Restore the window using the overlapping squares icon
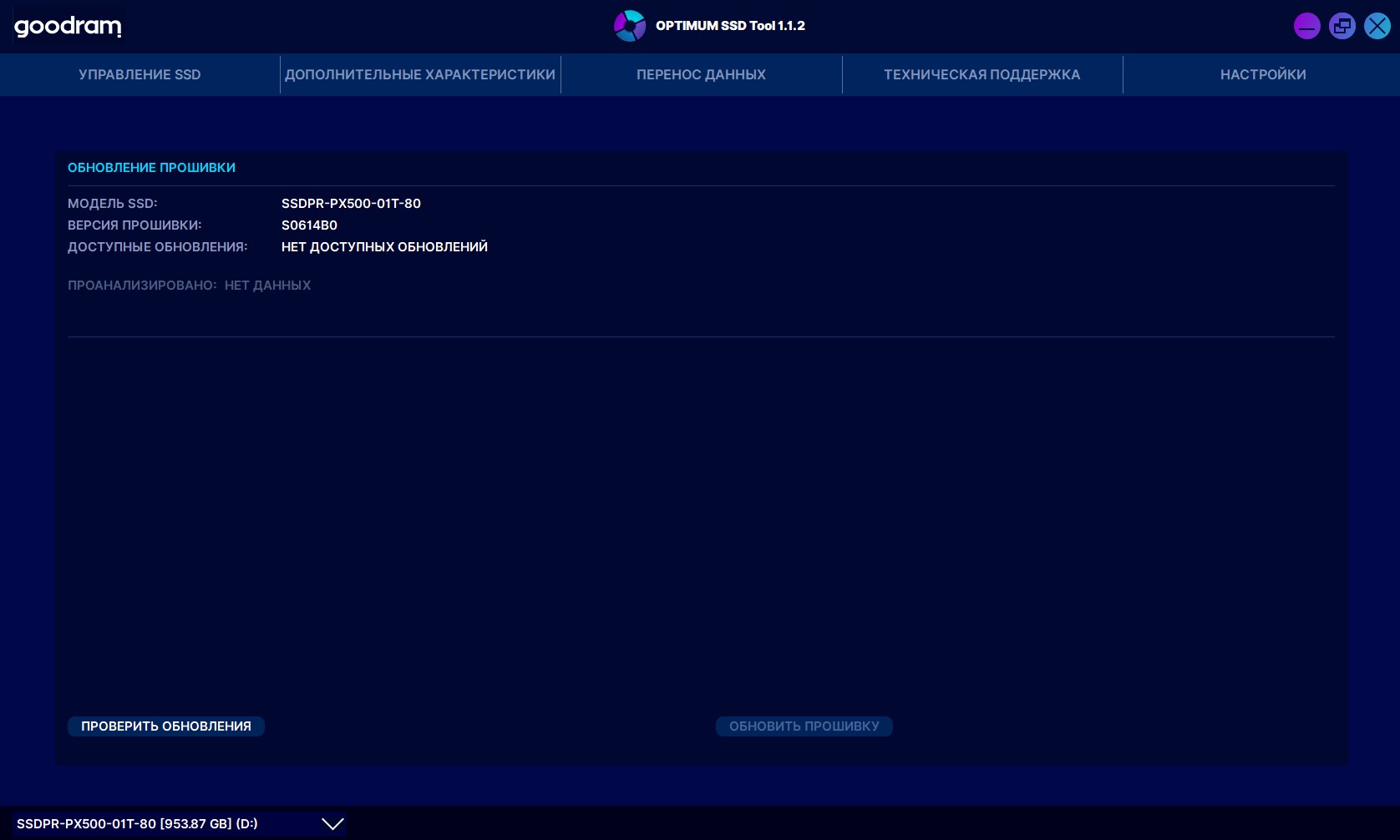 pos(1342,26)
